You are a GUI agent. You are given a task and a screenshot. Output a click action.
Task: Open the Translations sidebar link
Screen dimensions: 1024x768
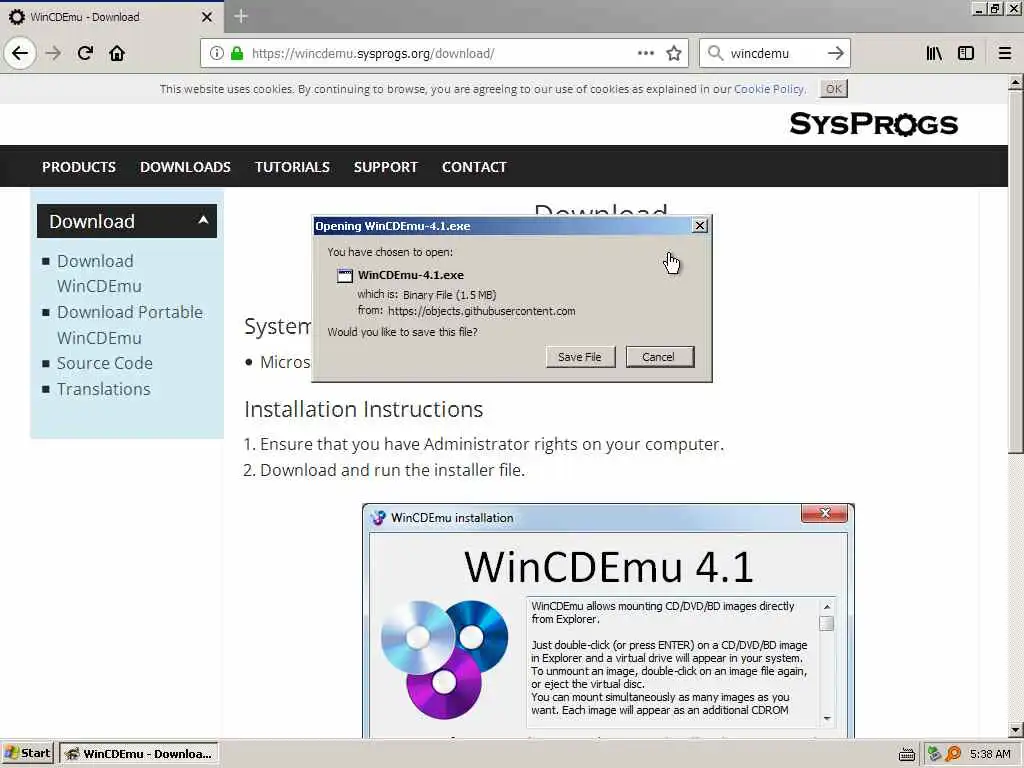click(x=103, y=389)
